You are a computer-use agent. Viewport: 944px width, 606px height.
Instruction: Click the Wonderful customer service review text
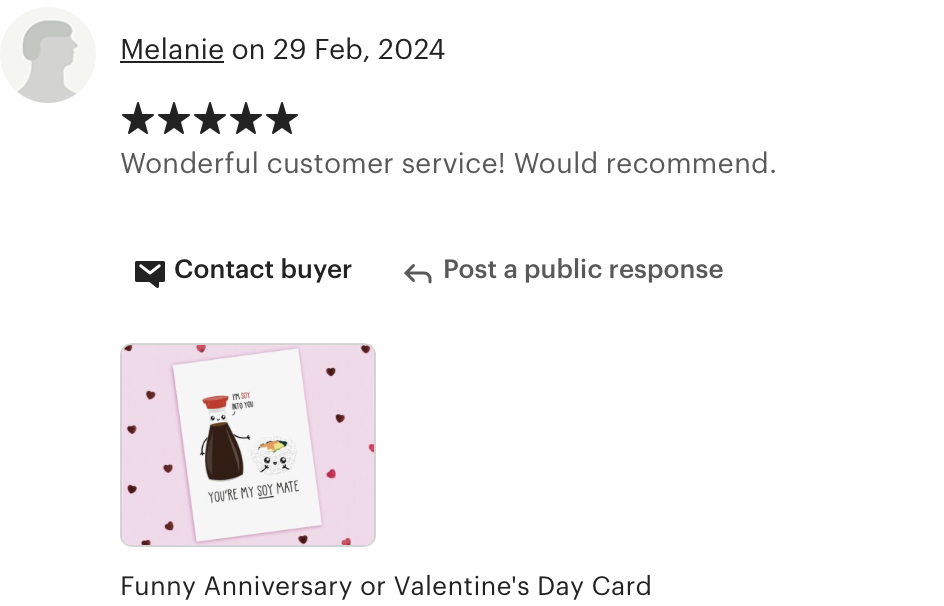(449, 163)
